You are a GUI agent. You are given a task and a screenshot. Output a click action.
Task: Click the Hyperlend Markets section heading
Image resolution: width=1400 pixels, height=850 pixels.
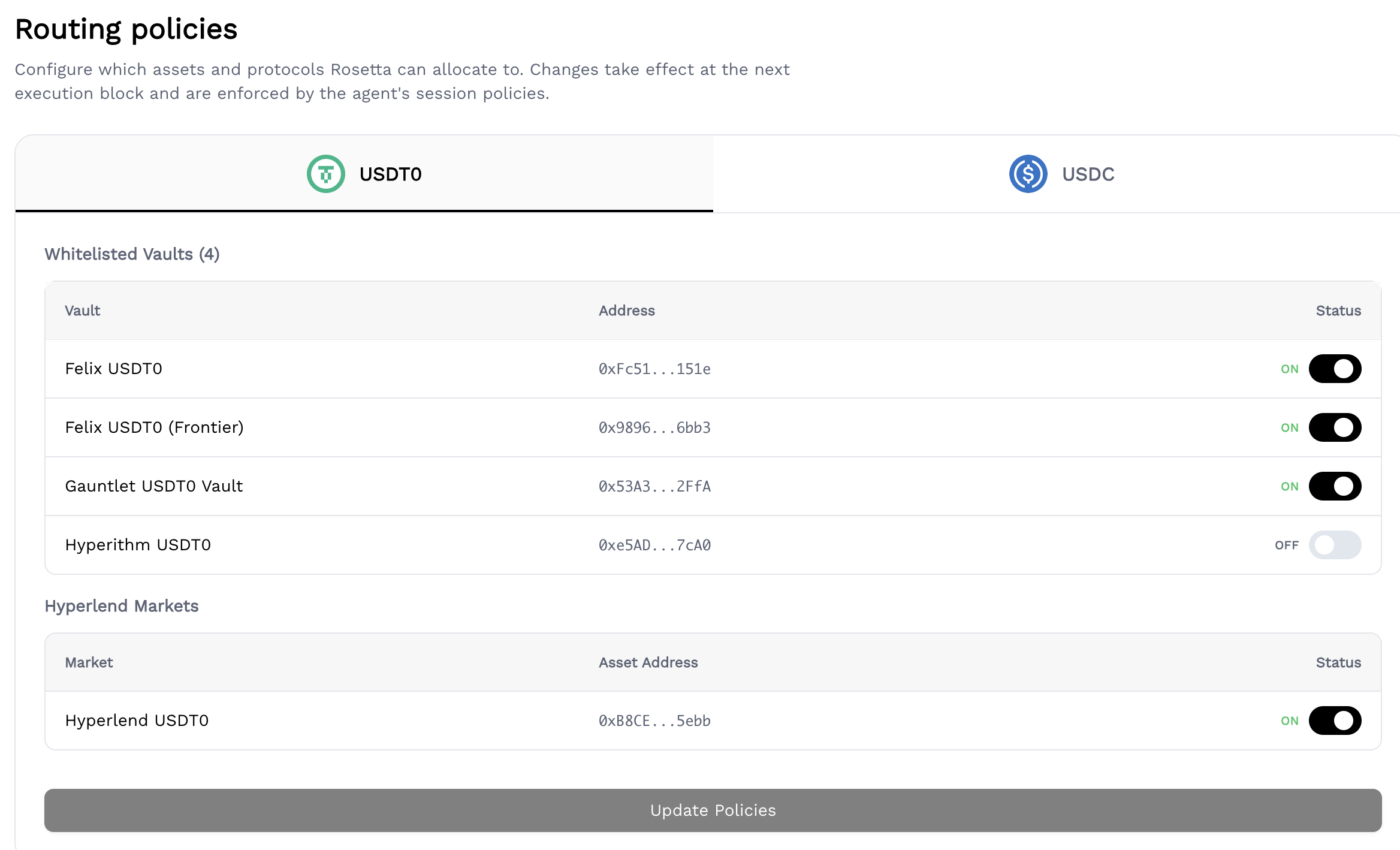click(122, 606)
